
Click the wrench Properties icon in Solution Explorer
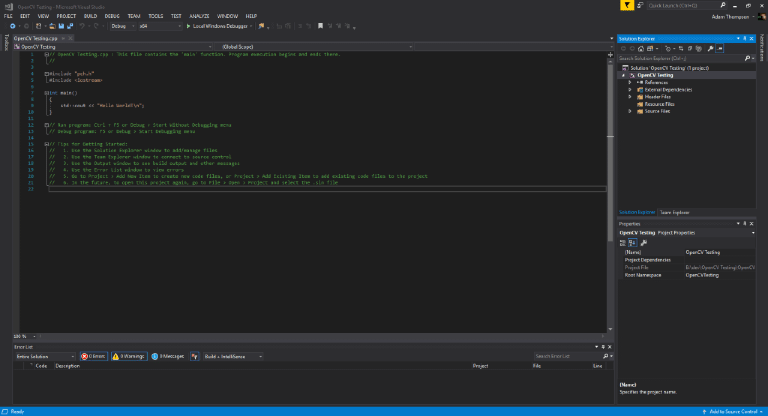[710, 49]
